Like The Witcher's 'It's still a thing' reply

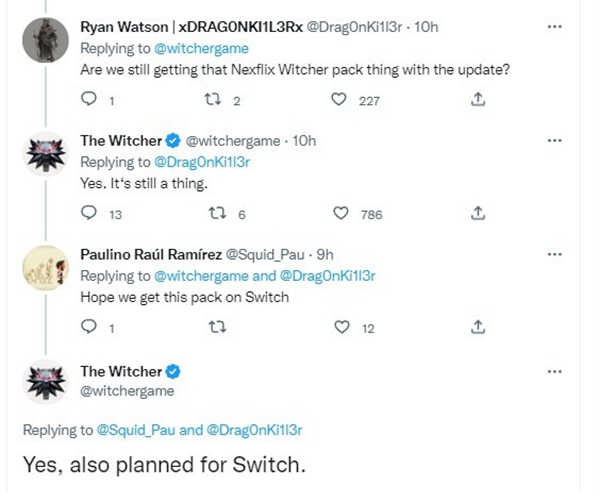[x=341, y=213]
